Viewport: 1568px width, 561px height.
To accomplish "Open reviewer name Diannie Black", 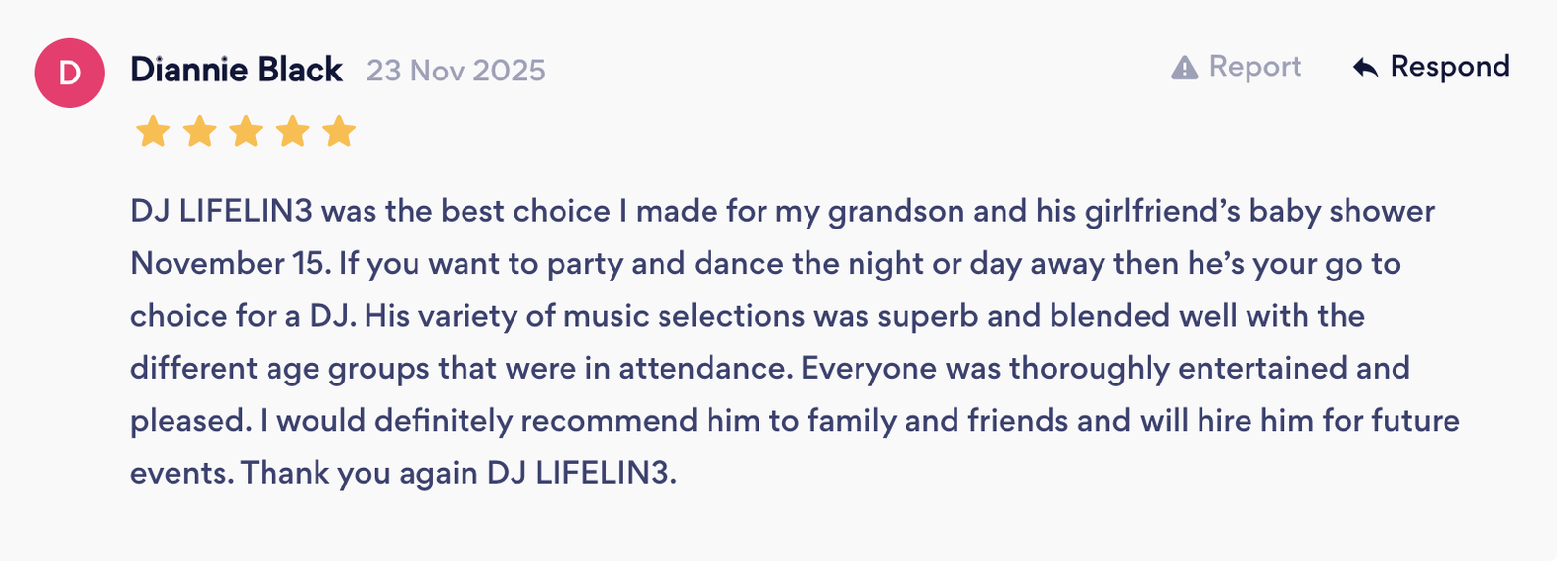I will tap(236, 71).
